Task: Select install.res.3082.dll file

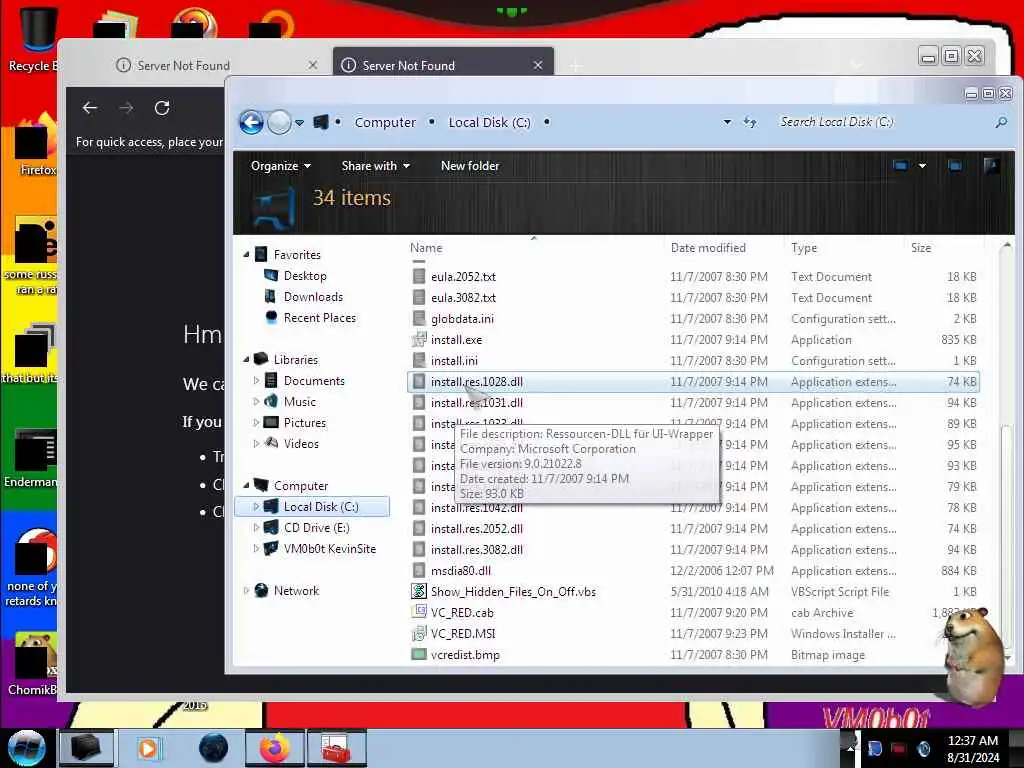Action: tap(476, 549)
